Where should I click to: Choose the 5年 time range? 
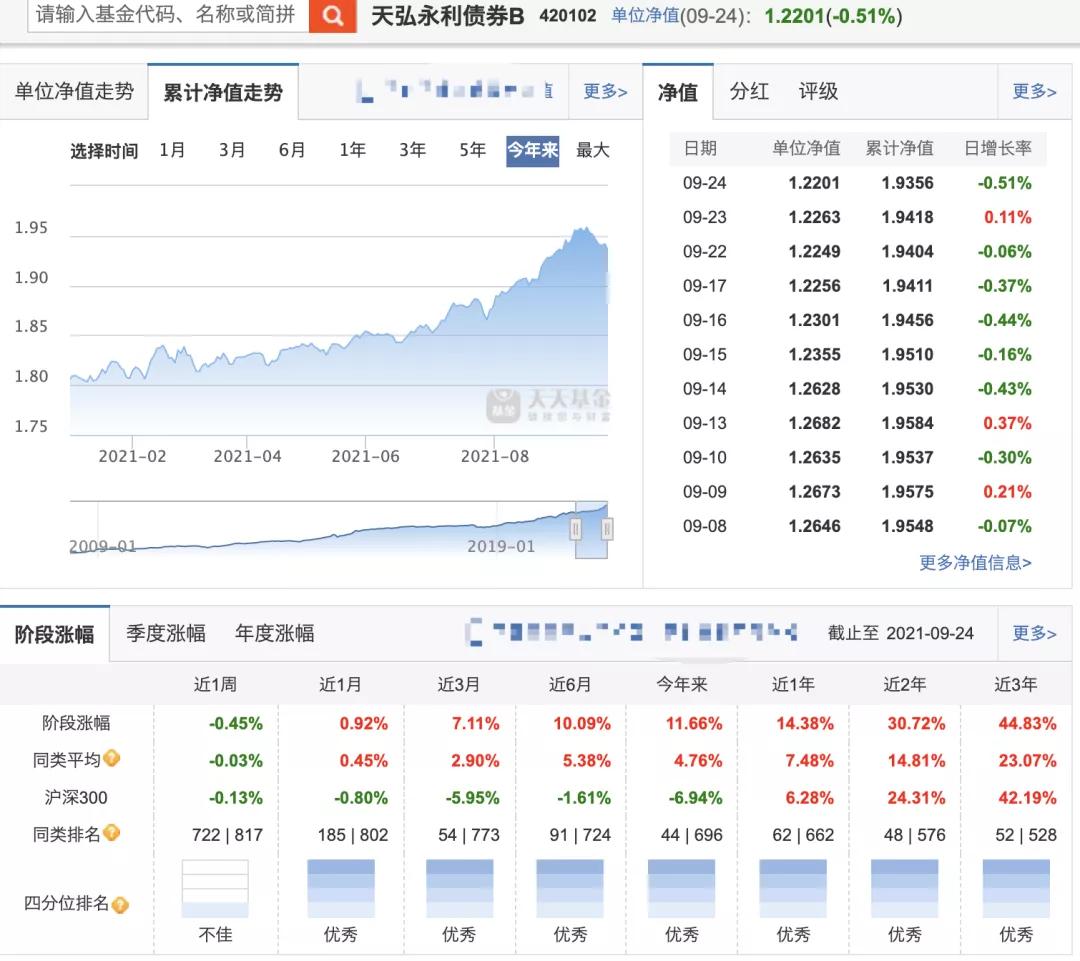click(472, 149)
